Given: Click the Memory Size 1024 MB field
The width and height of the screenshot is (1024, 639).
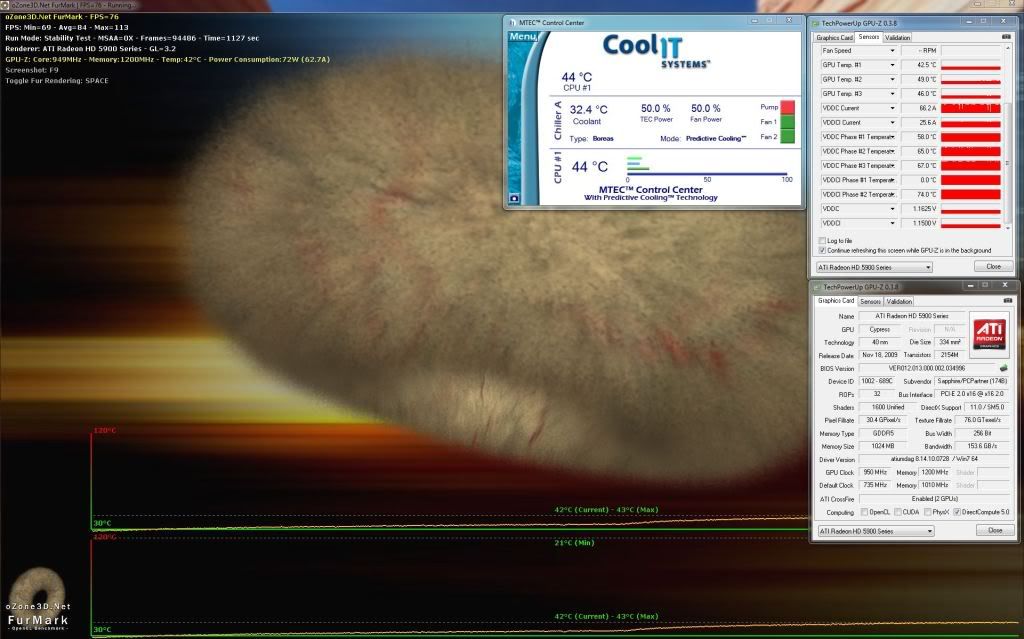Looking at the screenshot, I should pos(882,446).
